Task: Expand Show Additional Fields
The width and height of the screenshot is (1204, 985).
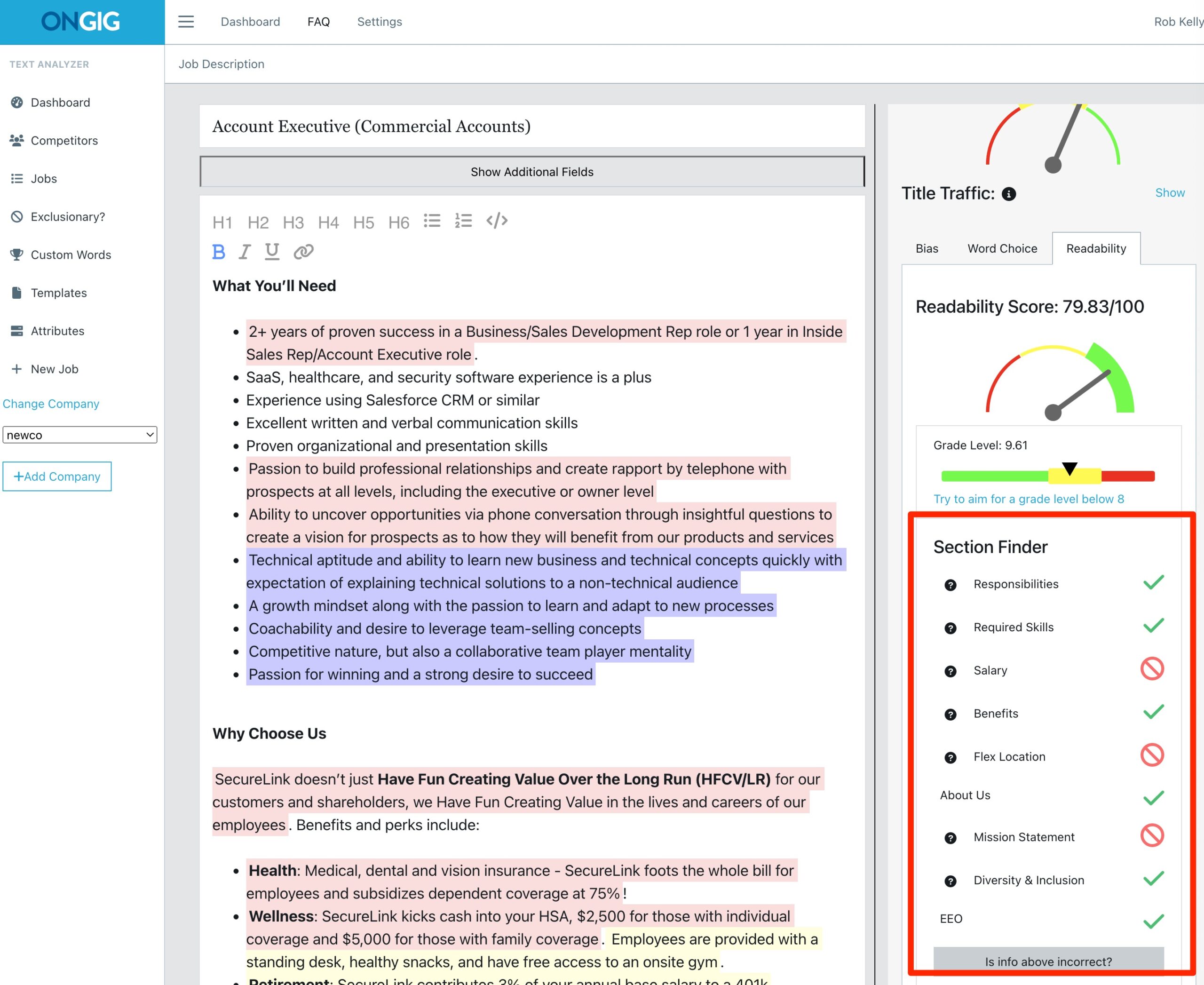Action: pos(531,171)
